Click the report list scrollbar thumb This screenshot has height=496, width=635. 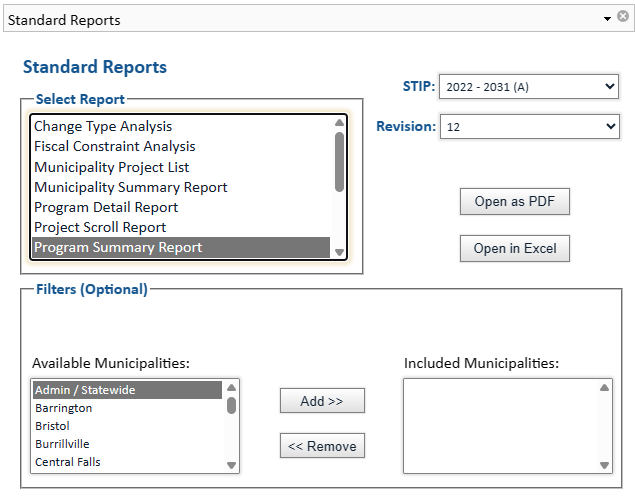339,162
